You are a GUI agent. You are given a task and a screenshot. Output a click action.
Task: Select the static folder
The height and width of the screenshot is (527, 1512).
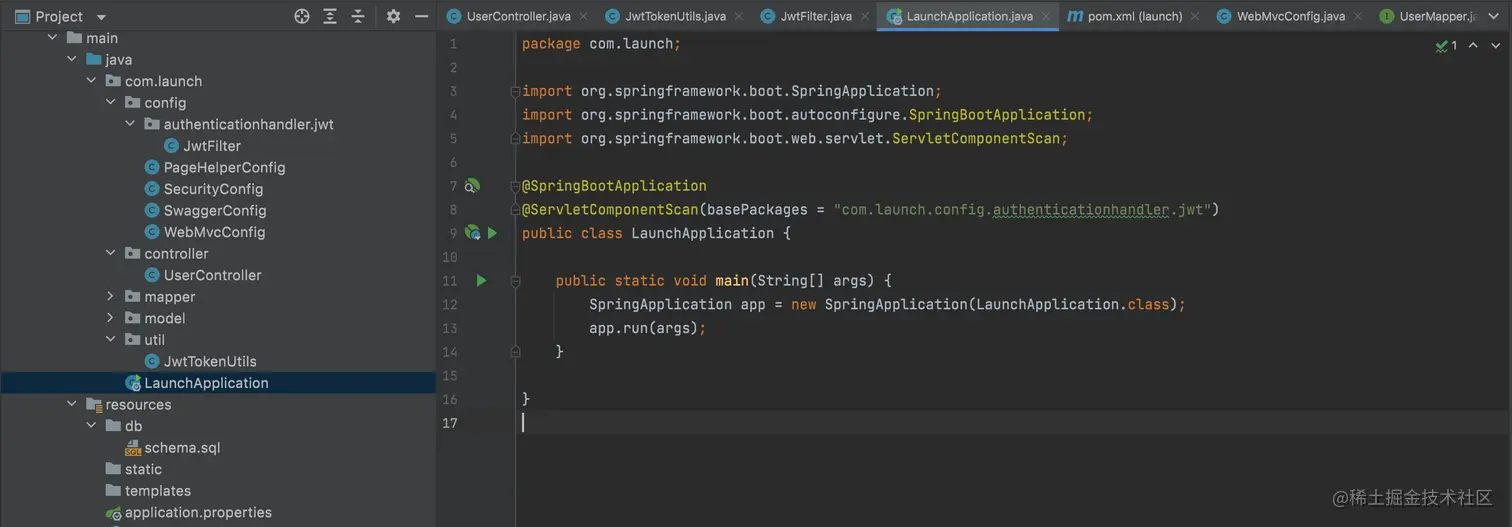coord(134,469)
